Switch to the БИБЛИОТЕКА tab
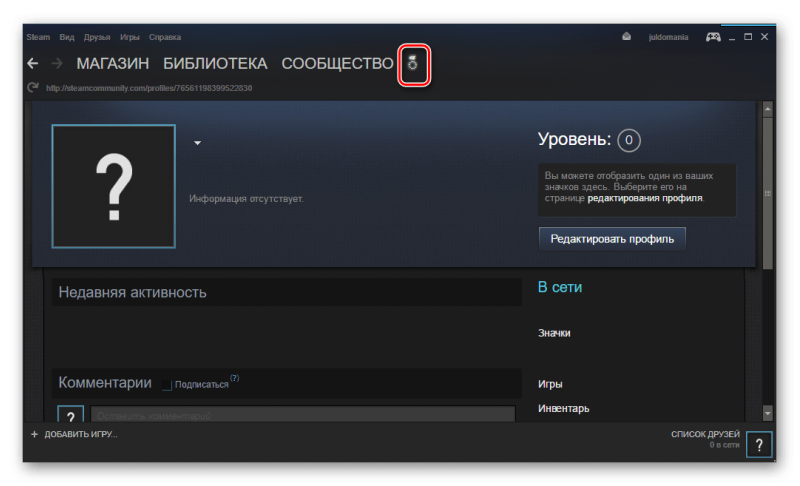The height and width of the screenshot is (486, 800). pos(215,63)
